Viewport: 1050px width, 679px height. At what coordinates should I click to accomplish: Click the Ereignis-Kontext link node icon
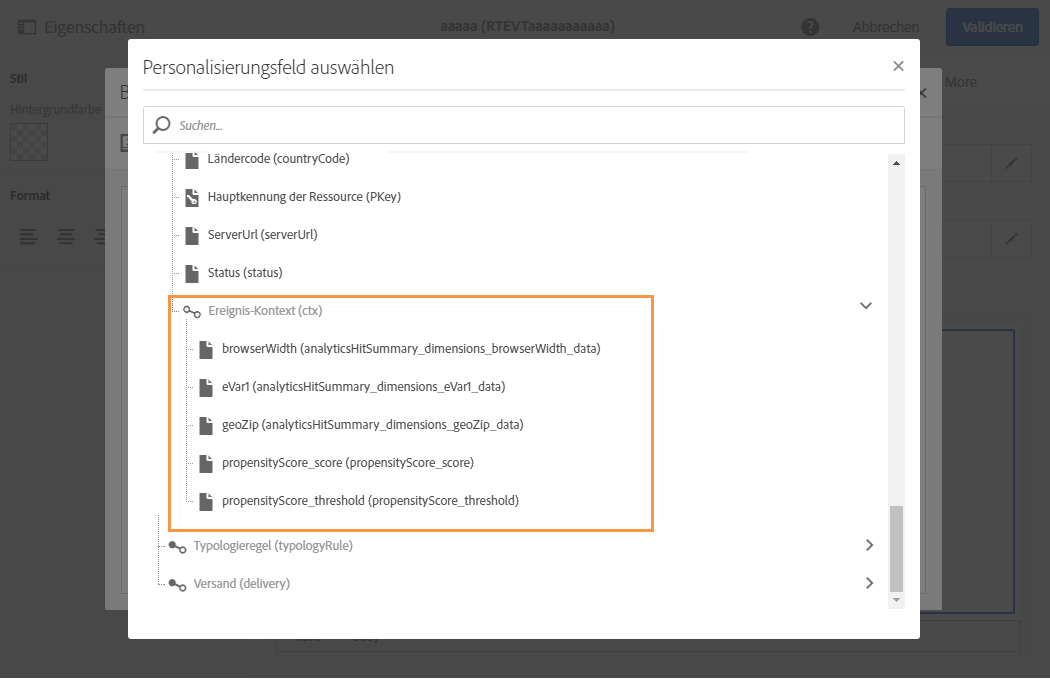pyautogui.click(x=191, y=311)
